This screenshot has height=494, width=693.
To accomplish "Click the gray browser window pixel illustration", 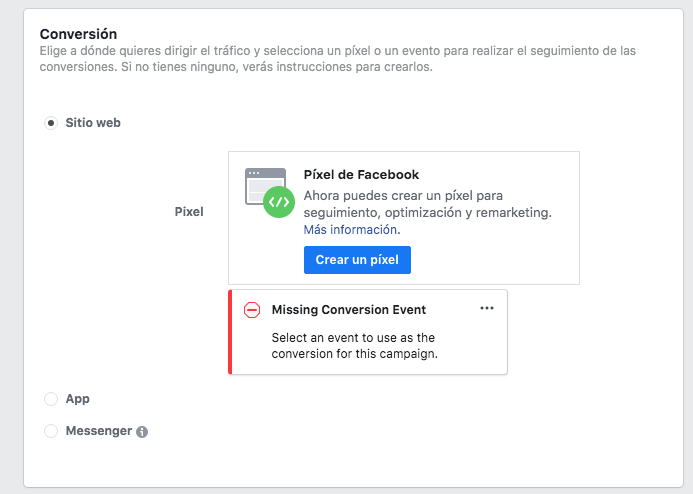I will coord(265,186).
